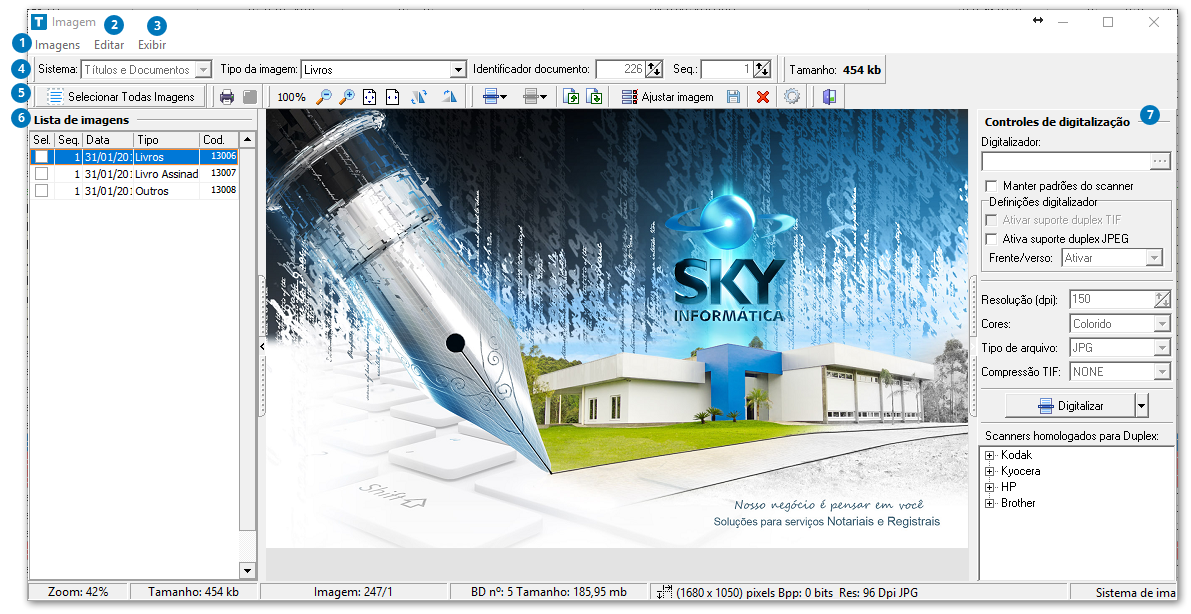Open the blue scanner icon dropdown arrow
The height and width of the screenshot is (614, 1191).
tap(504, 97)
